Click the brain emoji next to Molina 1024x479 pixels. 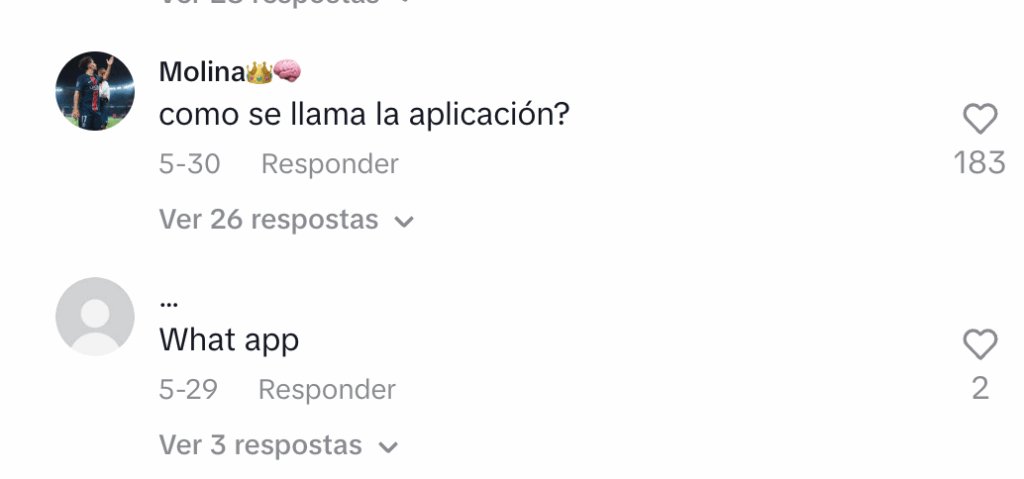[287, 71]
